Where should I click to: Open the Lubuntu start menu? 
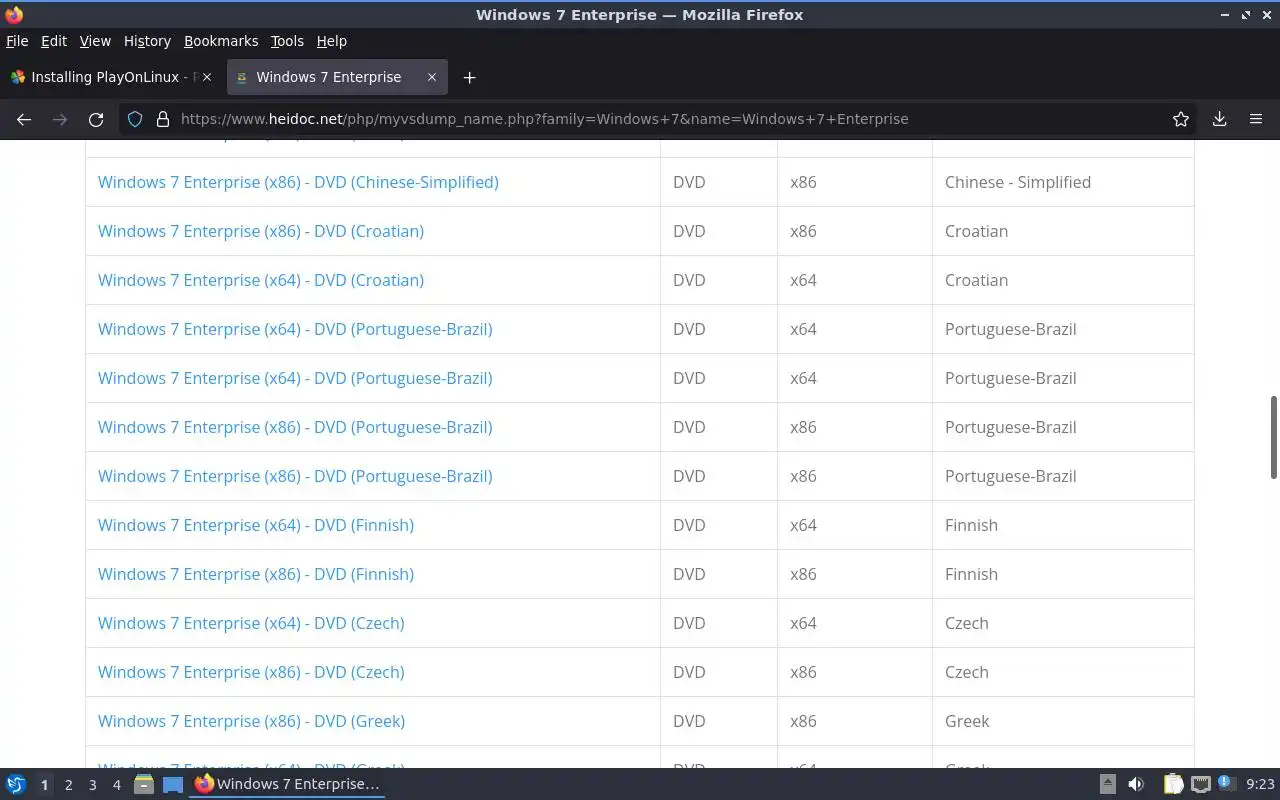(16, 784)
